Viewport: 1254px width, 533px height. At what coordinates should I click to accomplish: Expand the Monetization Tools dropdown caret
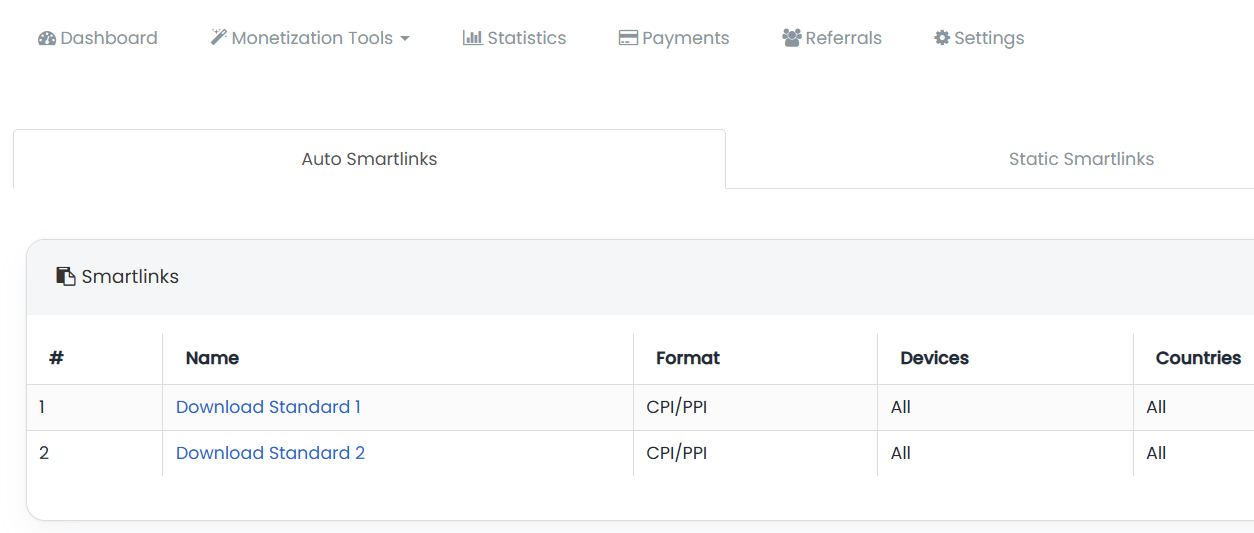[x=405, y=39]
